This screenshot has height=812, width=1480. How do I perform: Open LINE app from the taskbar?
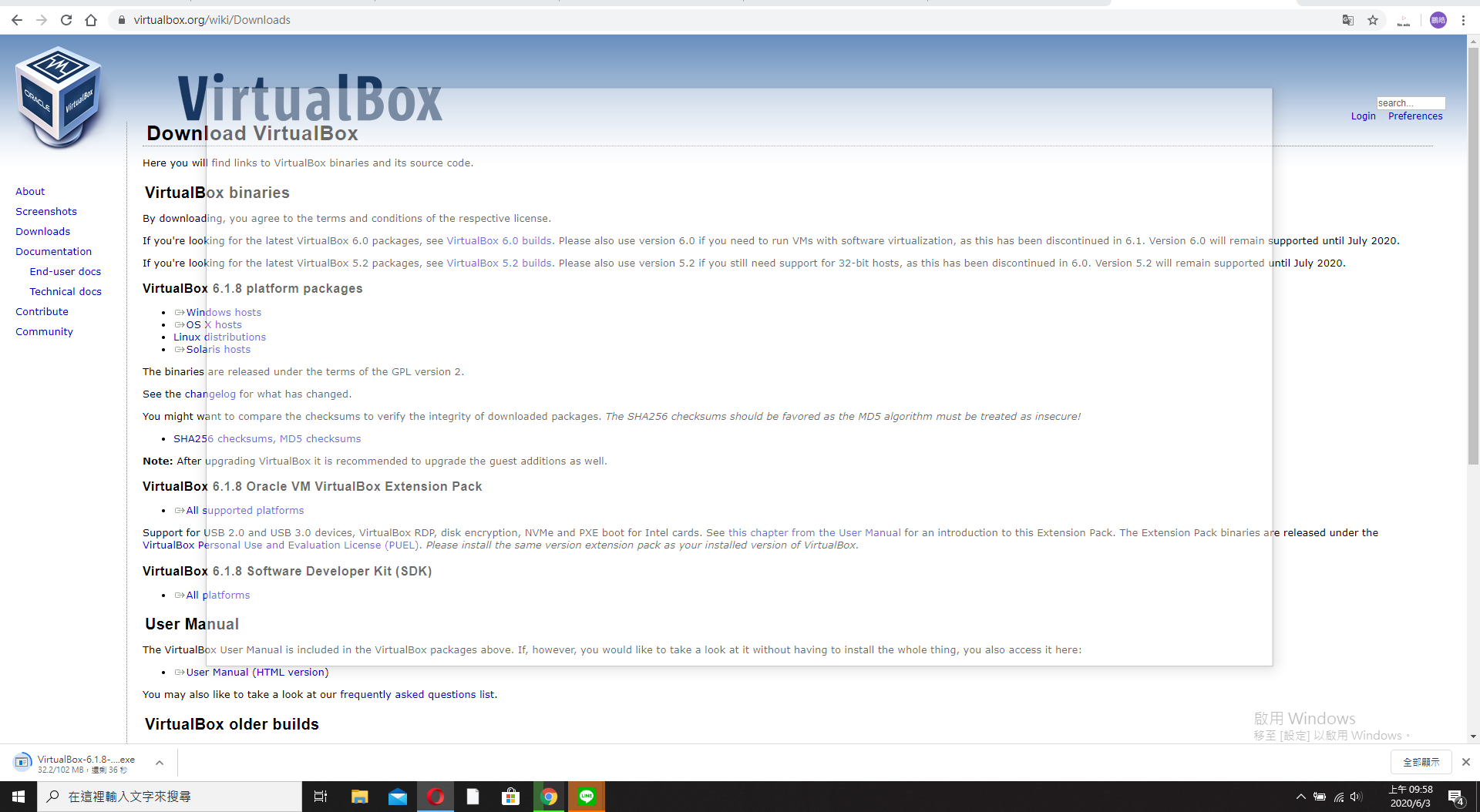[x=587, y=797]
